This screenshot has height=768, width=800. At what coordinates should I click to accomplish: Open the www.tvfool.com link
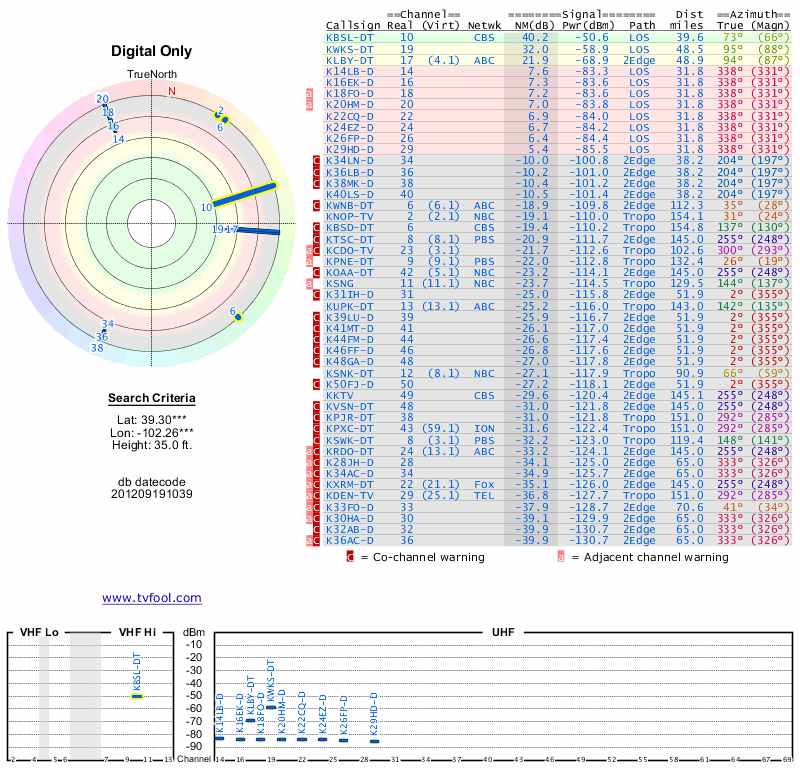tap(151, 598)
